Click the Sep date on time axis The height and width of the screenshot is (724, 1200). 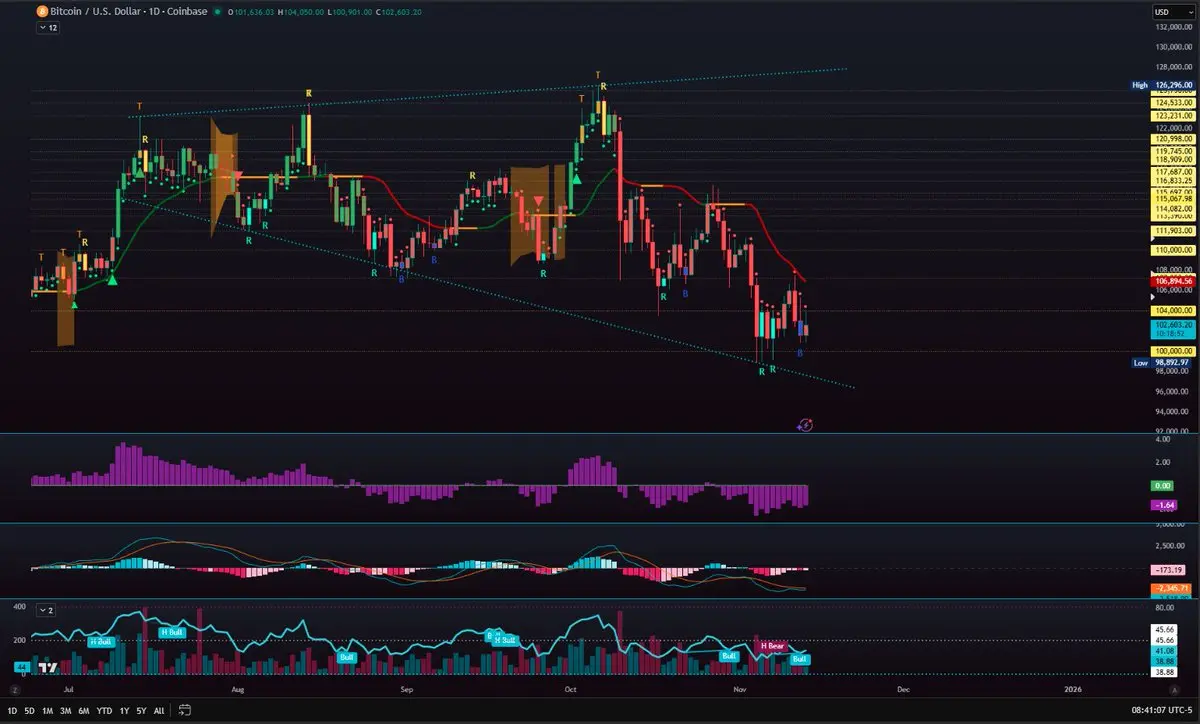406,690
